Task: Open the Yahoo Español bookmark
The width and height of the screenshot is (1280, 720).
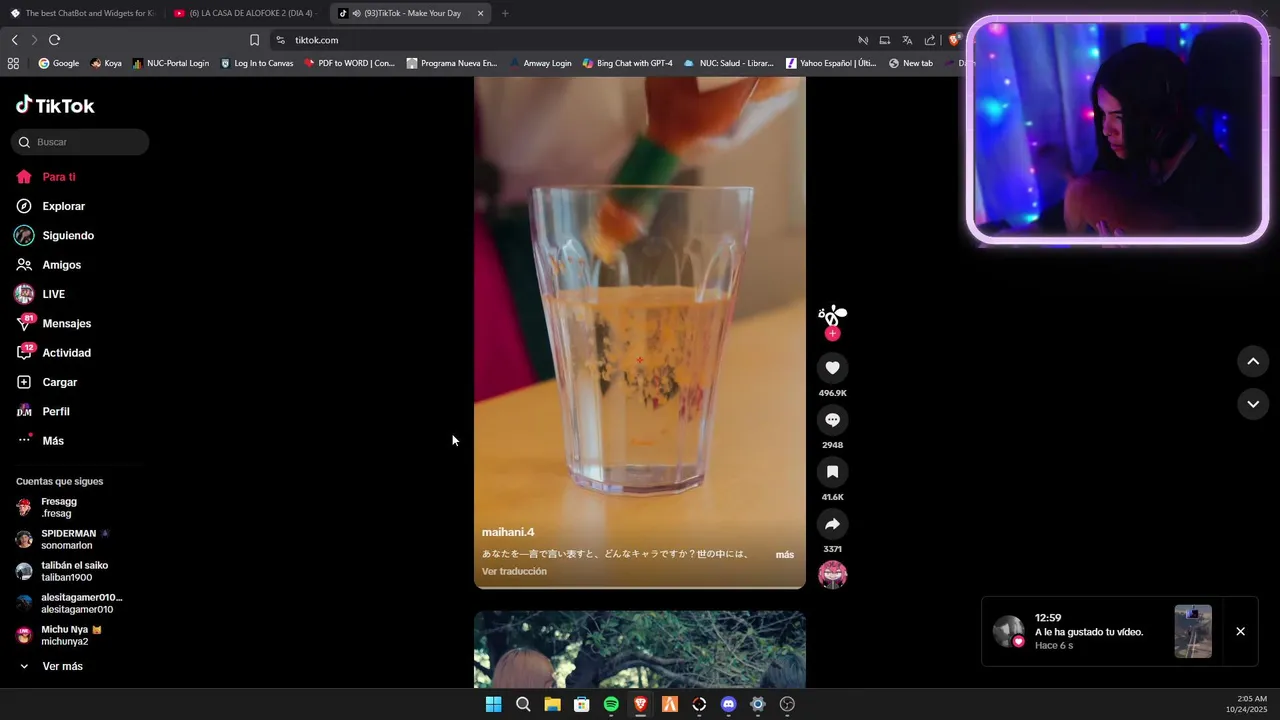Action: point(831,63)
